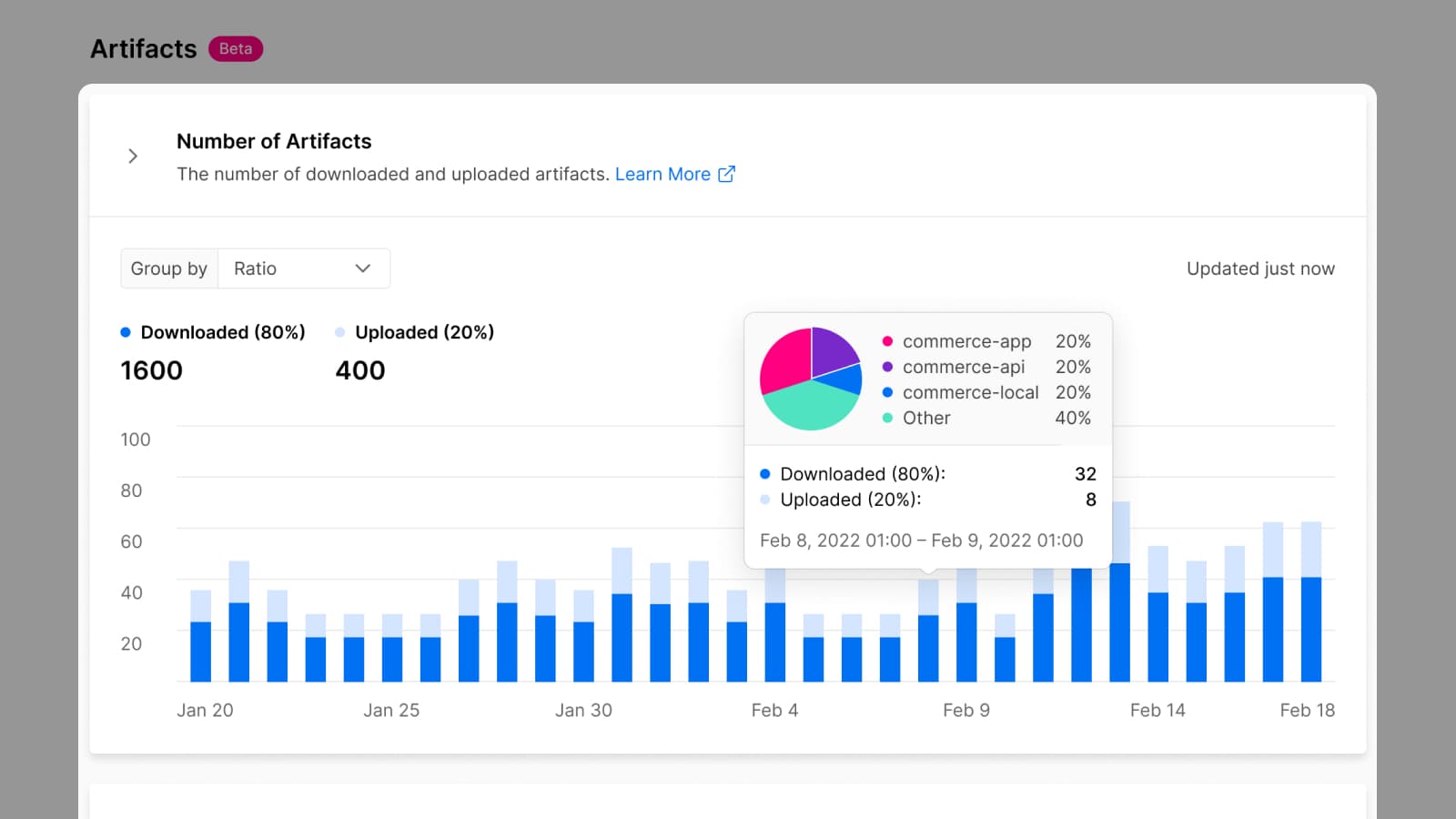Click the Updated just now status text

tap(1260, 268)
